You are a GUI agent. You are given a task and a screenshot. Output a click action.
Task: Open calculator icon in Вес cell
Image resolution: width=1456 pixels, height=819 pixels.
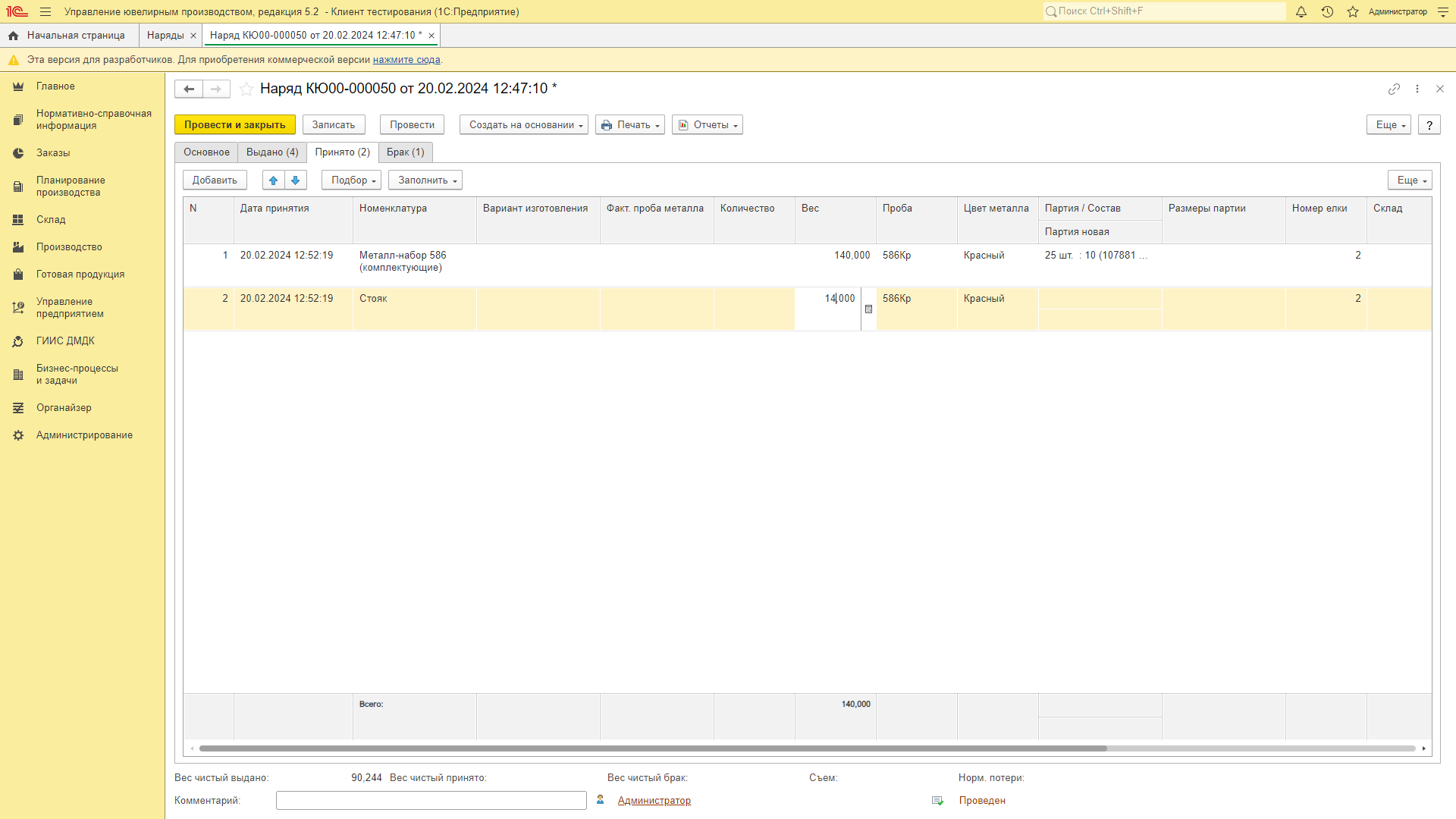869,309
